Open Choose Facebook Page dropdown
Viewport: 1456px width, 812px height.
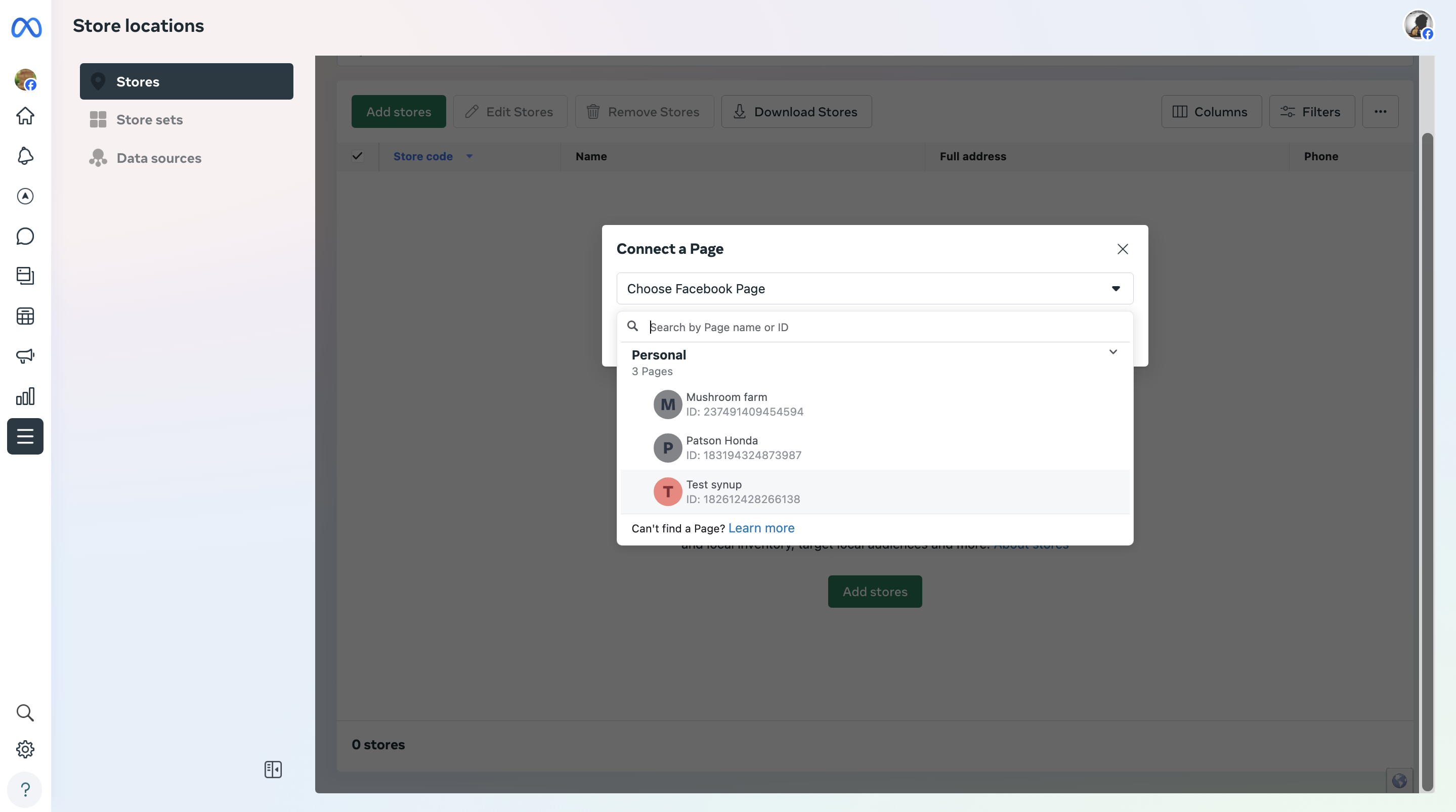coord(874,289)
